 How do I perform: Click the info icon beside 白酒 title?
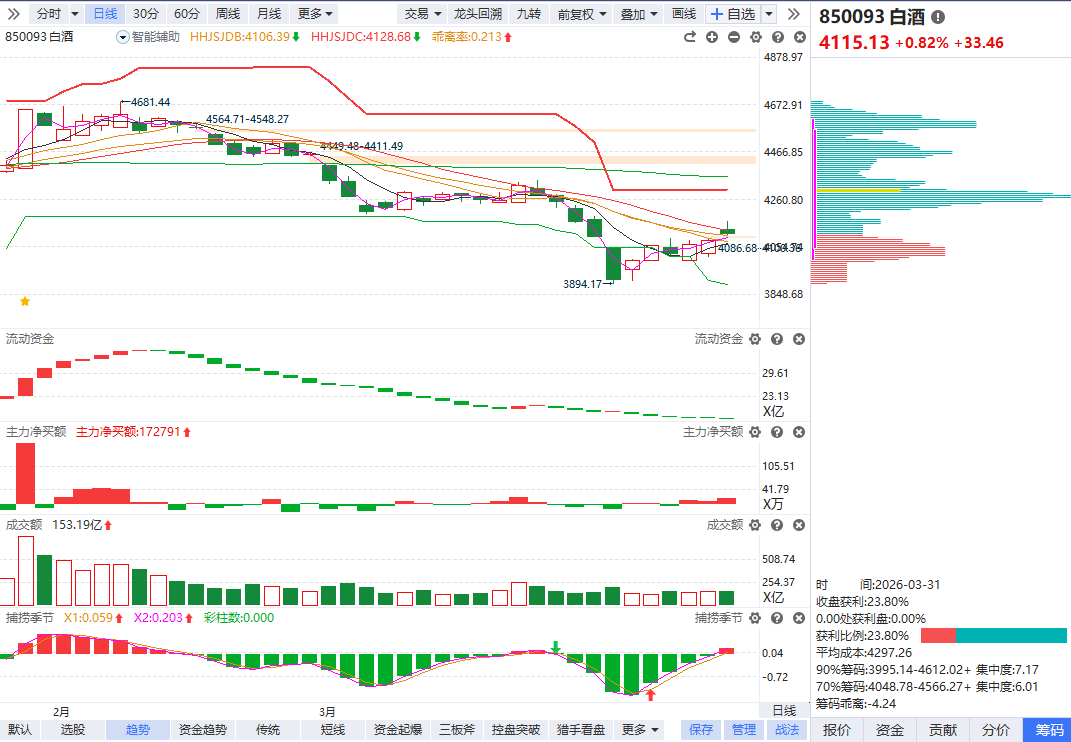click(937, 18)
